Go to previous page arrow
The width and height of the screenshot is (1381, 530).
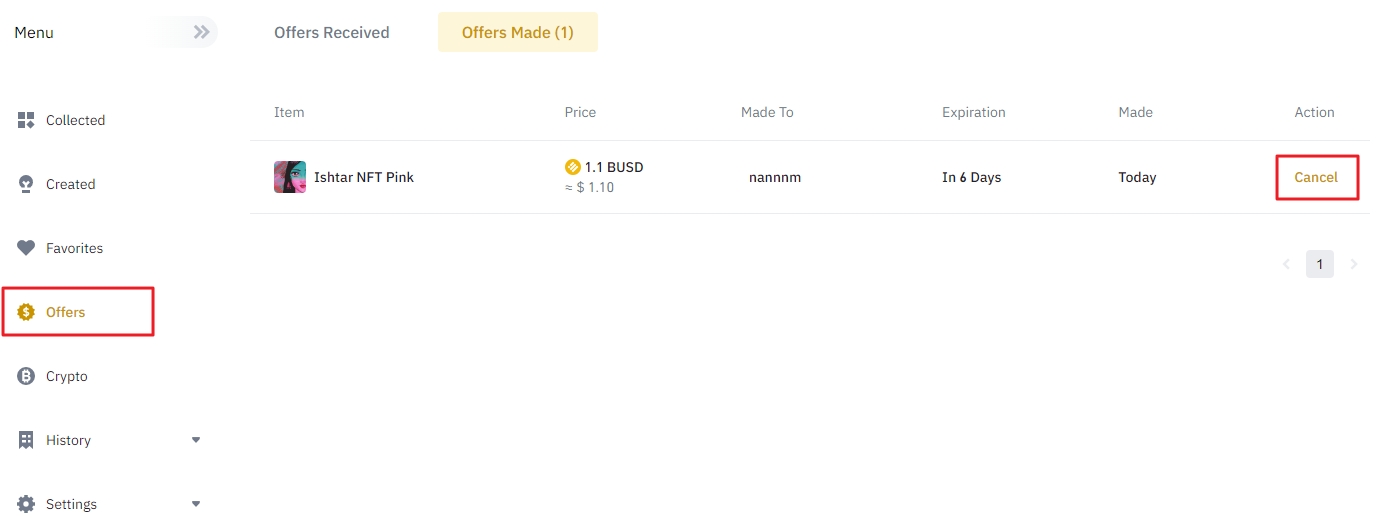click(x=1286, y=264)
